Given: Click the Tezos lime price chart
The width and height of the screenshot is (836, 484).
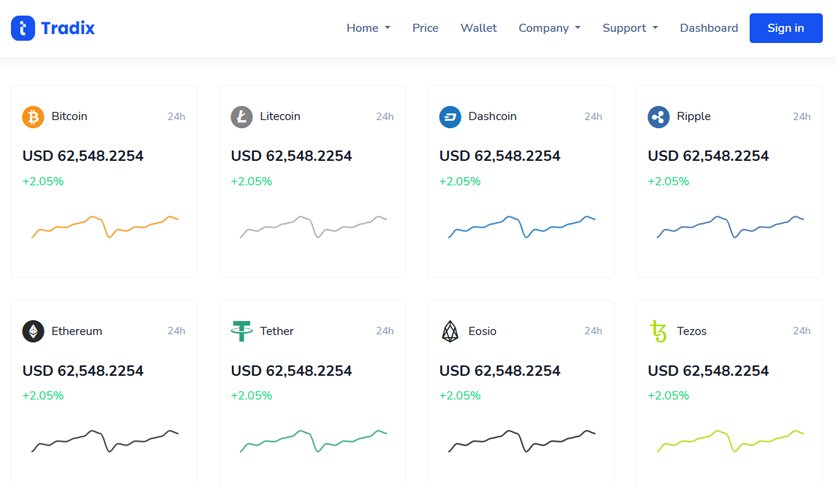Looking at the screenshot, I should tap(730, 441).
